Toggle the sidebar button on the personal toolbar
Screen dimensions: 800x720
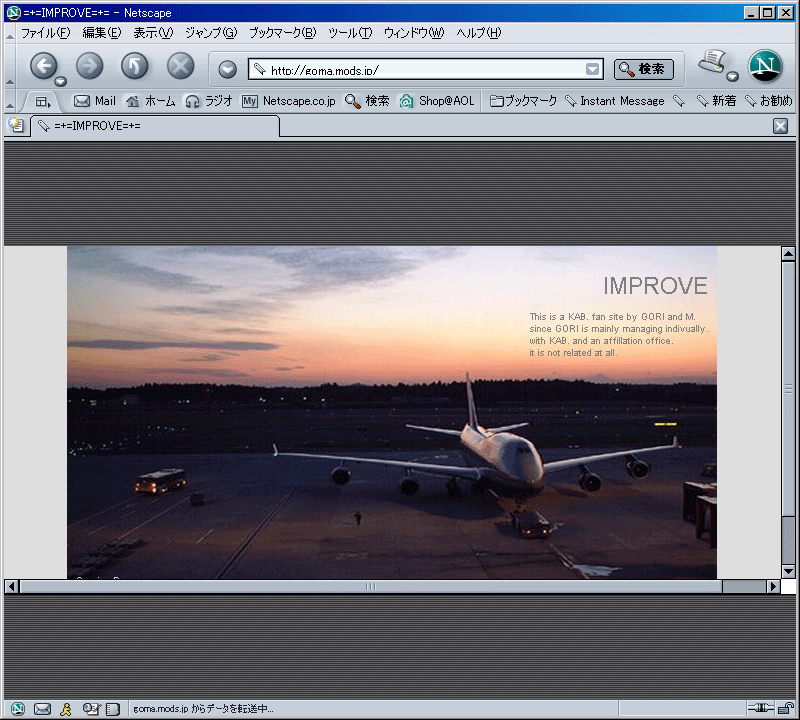[x=43, y=102]
